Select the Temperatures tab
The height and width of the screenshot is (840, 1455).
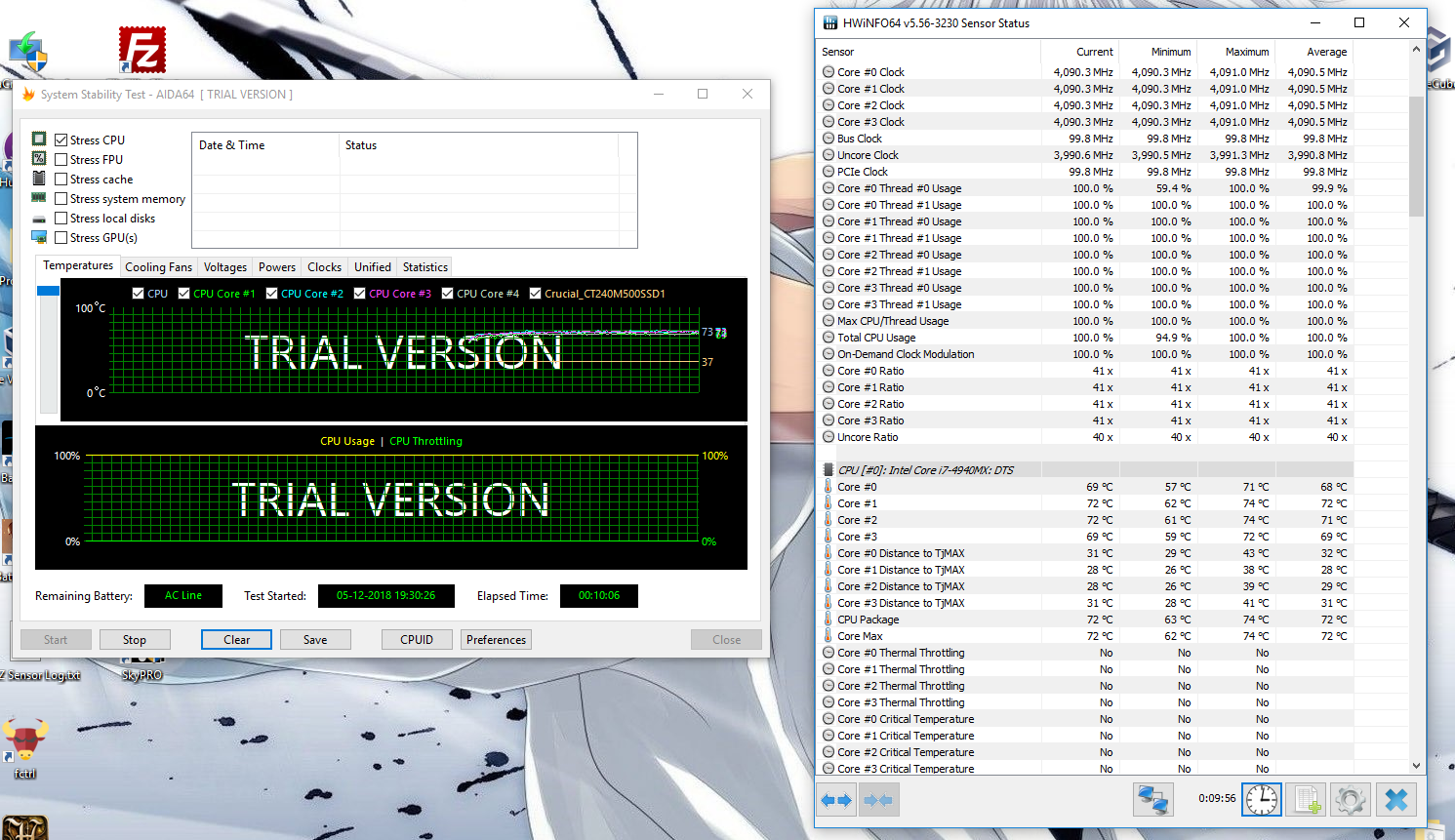coord(78,265)
